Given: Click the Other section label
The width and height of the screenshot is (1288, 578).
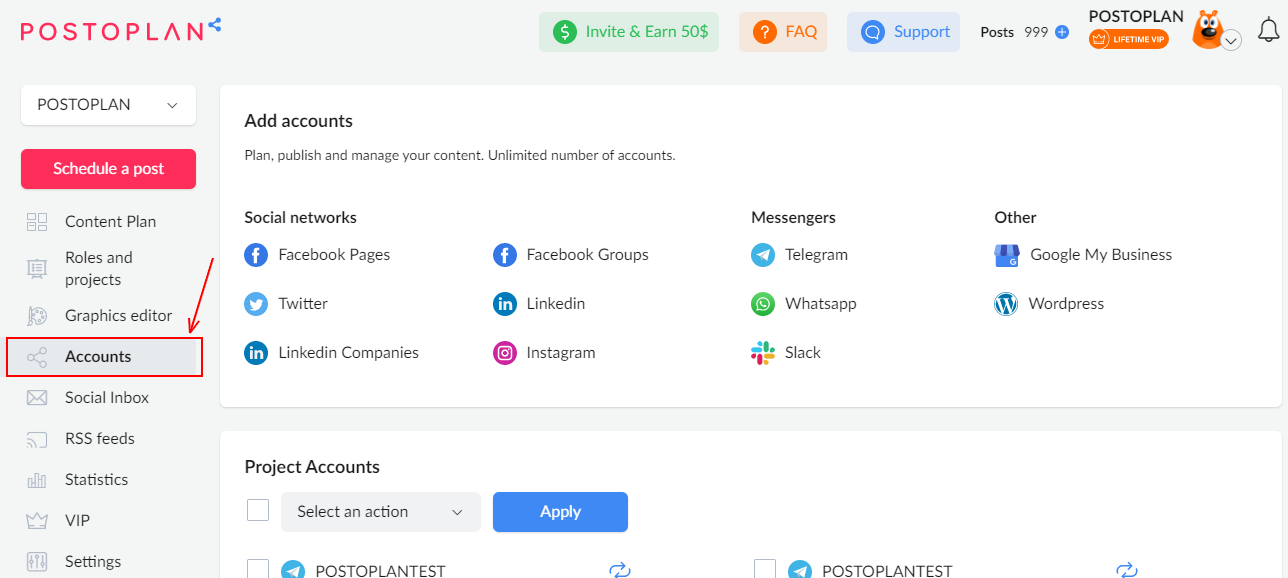Looking at the screenshot, I should [1015, 218].
